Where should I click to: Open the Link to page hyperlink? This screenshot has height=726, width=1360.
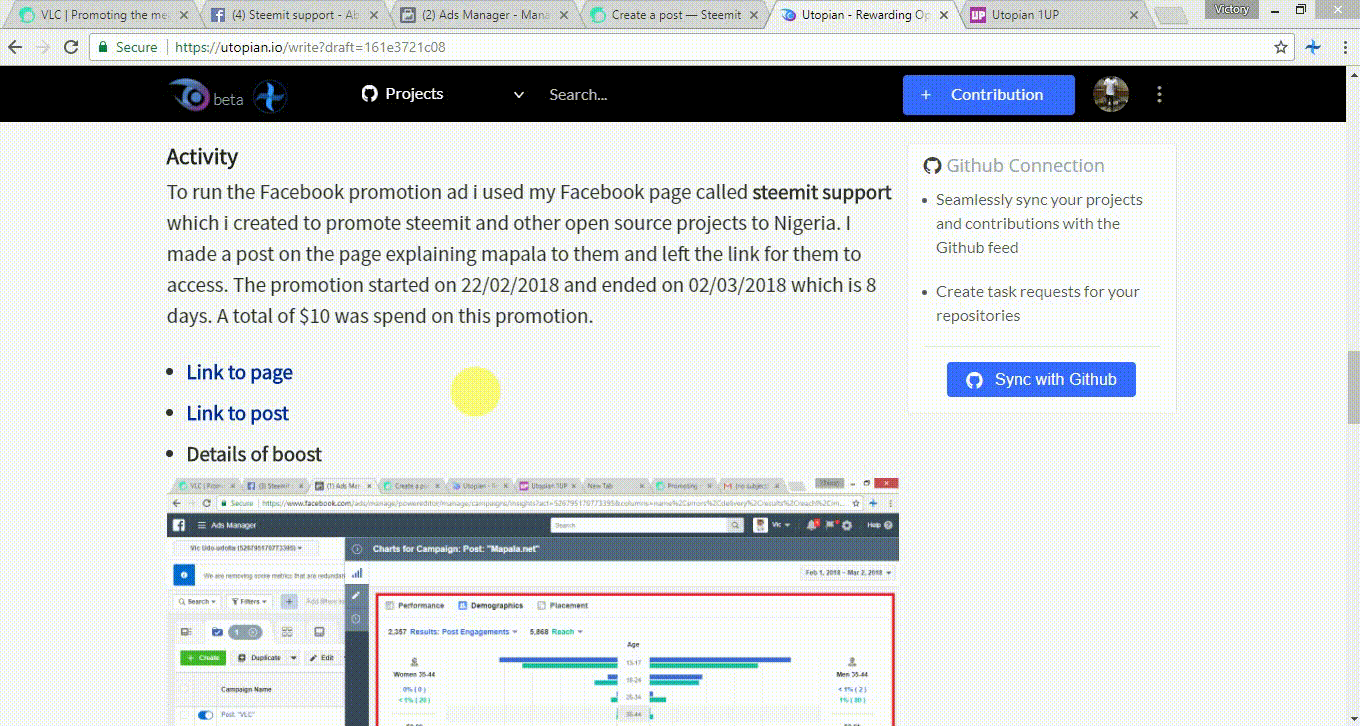click(239, 372)
